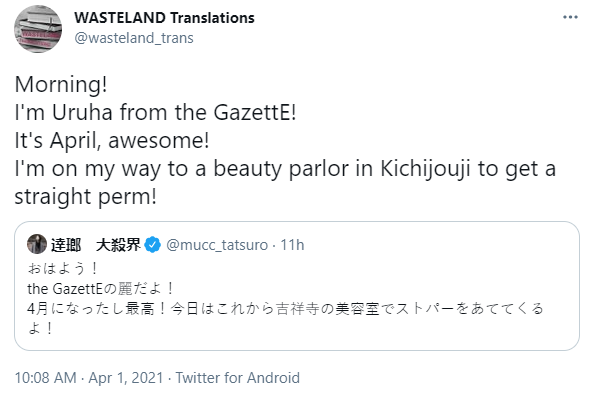Viewport: 593px width, 397px height.
Task: Click the Apr 1, 2021 date
Action: point(126,378)
